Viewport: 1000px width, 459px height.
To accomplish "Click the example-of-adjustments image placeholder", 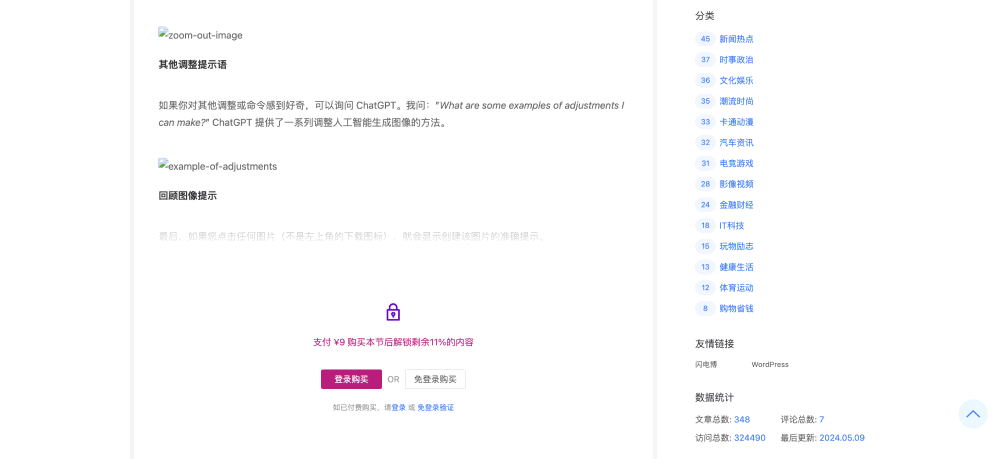I will (217, 166).
